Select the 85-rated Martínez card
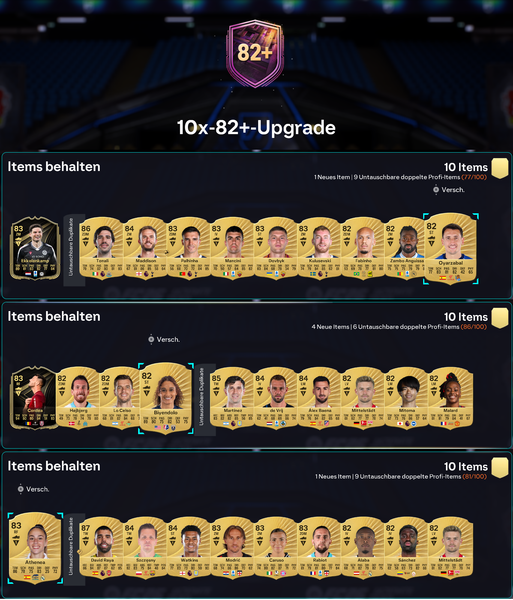The width and height of the screenshot is (513, 600). (x=232, y=398)
